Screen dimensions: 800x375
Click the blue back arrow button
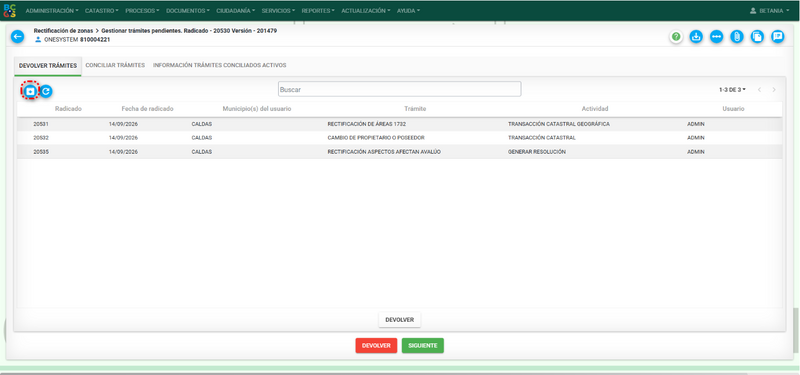click(x=17, y=37)
